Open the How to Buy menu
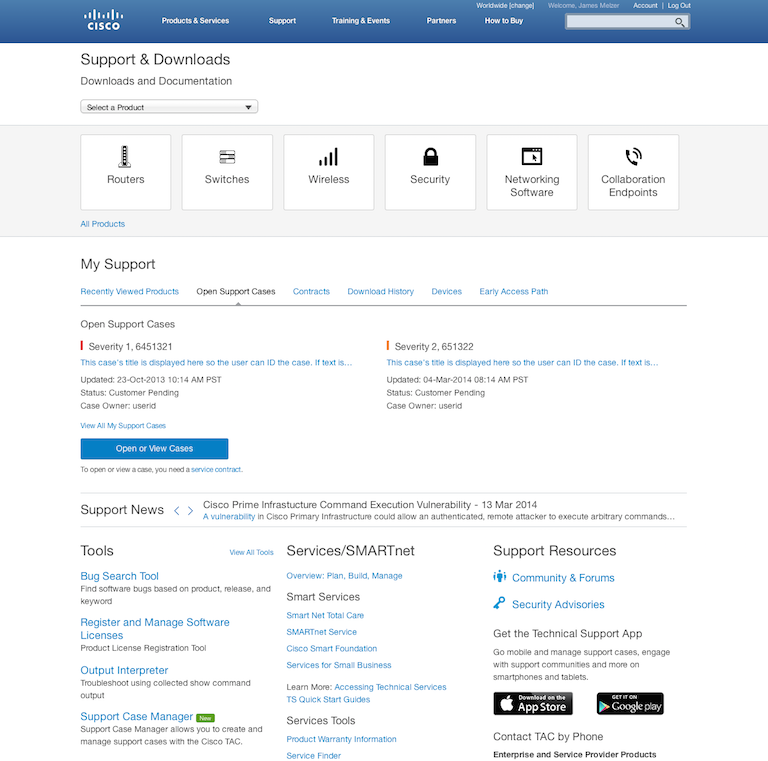Screen dimensions: 768x761 [x=504, y=21]
